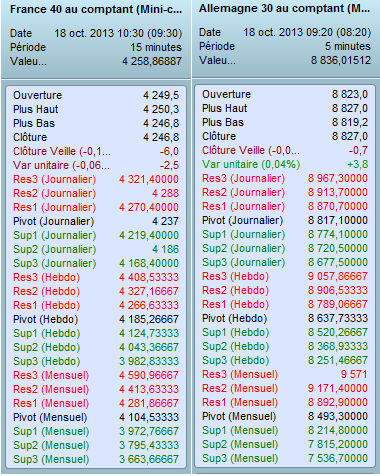Image resolution: width=380 pixels, height=476 pixels.
Task: Select Allemagne 30 Pivot (Mensuel) 8 493,30000
Action: [285, 416]
